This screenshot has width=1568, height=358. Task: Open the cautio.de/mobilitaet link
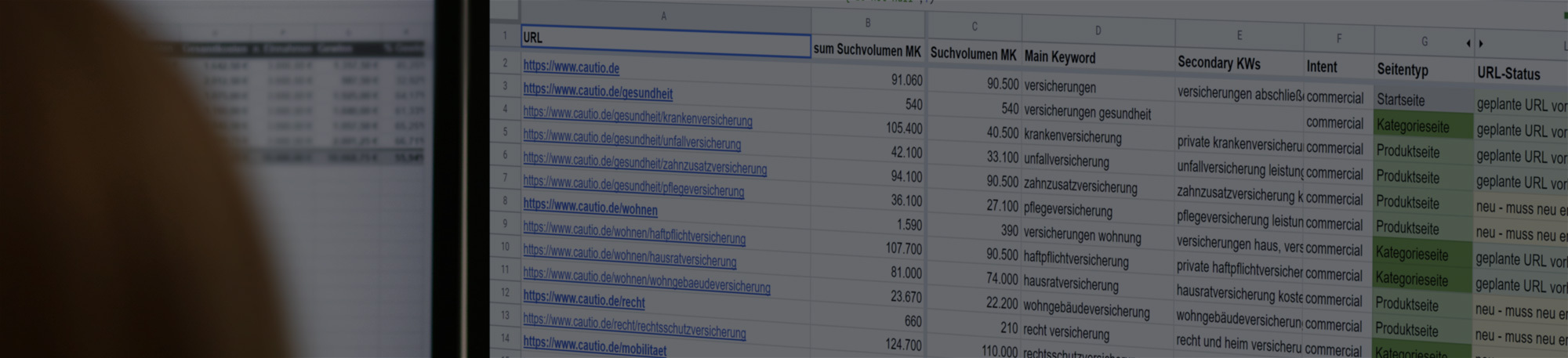click(595, 345)
